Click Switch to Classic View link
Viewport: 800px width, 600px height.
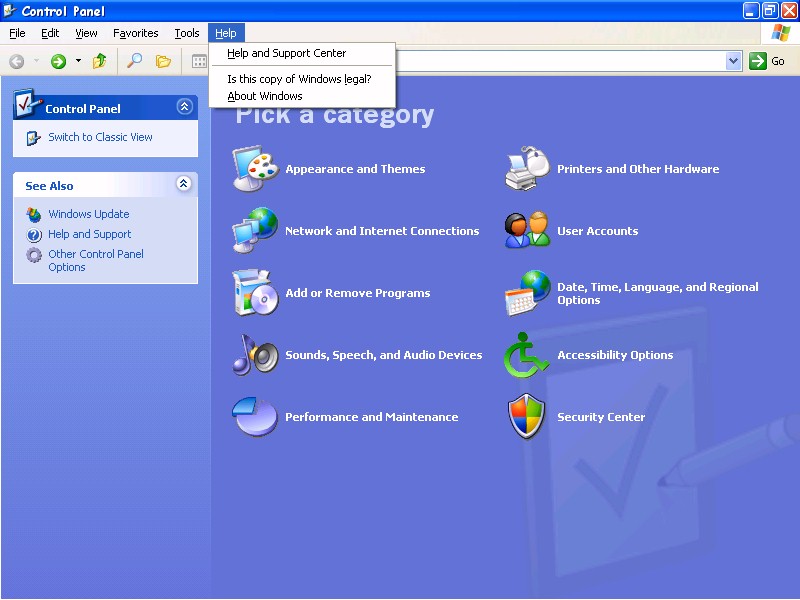click(x=101, y=137)
